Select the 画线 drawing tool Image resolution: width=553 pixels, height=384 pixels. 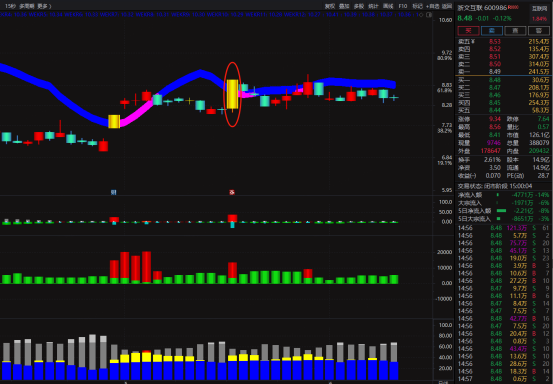(388, 6)
